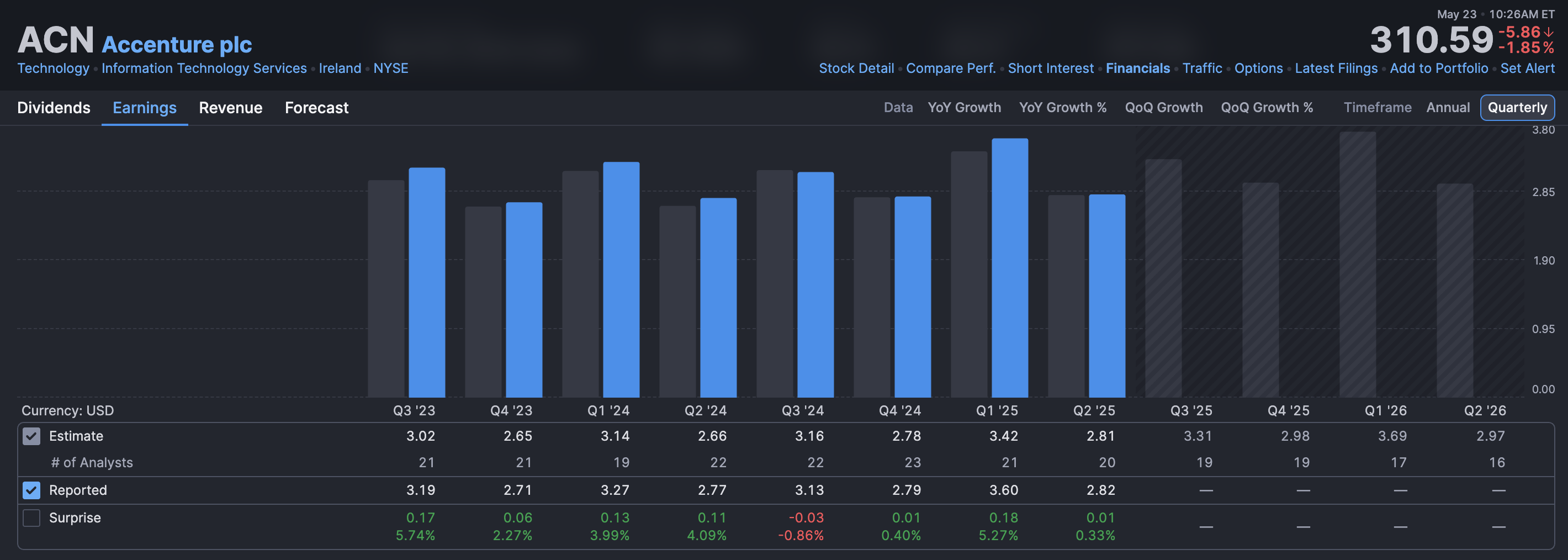1568x560 pixels.
Task: Click the Q4 '24 reported blue bar
Action: pos(913,297)
